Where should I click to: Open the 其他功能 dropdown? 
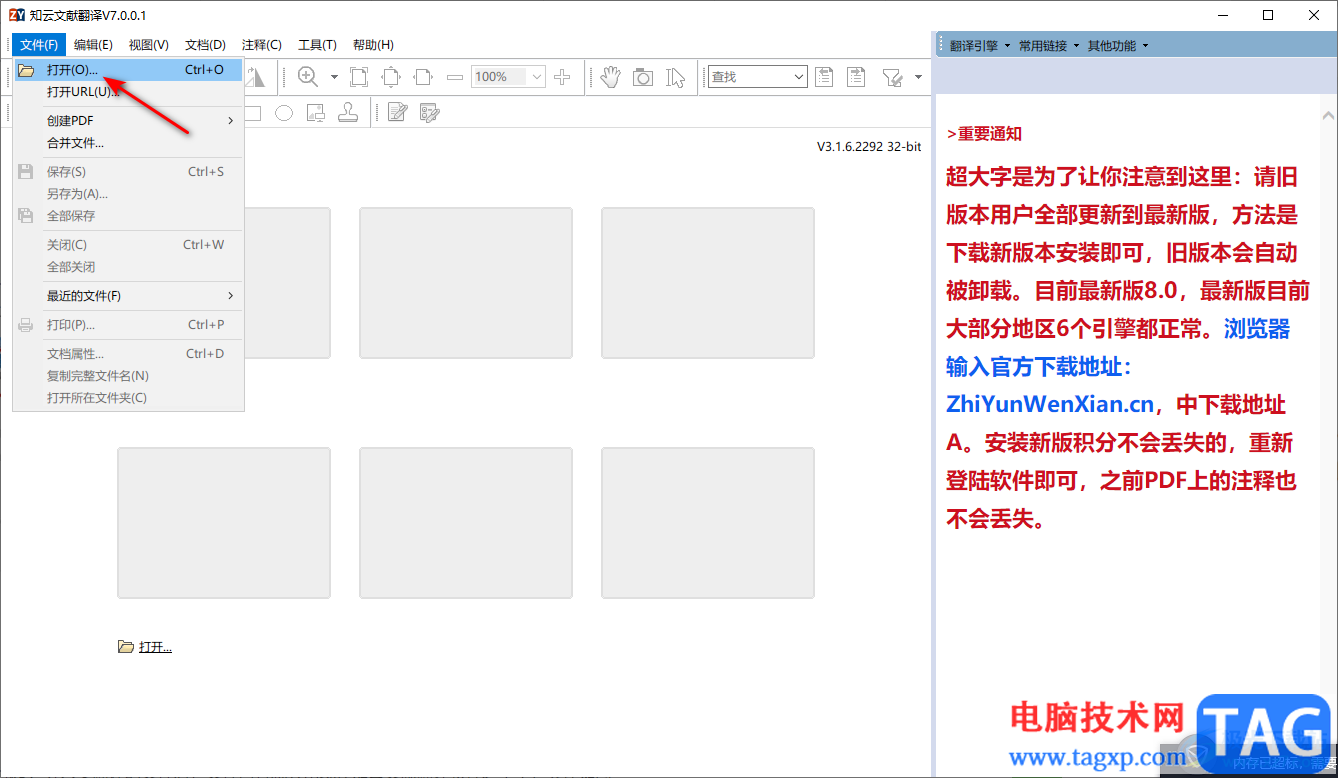1118,45
